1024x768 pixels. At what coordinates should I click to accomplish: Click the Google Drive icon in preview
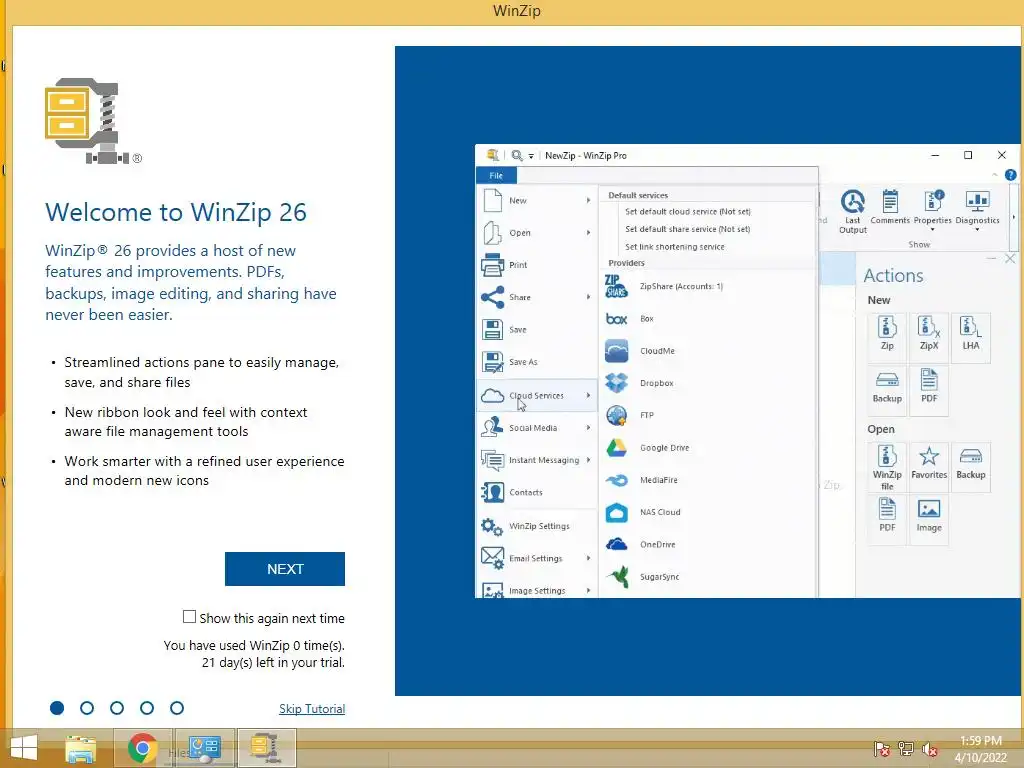point(616,447)
